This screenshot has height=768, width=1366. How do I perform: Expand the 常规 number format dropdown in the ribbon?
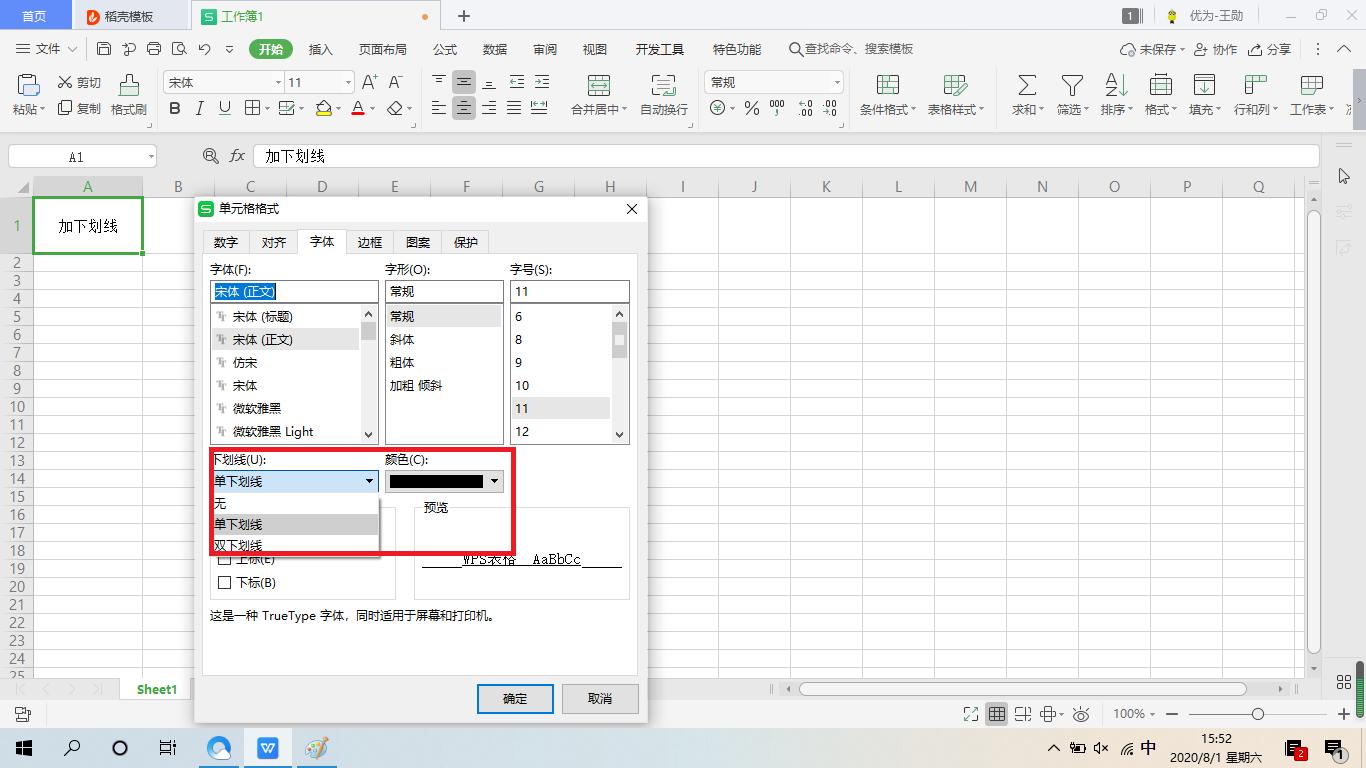coord(836,82)
